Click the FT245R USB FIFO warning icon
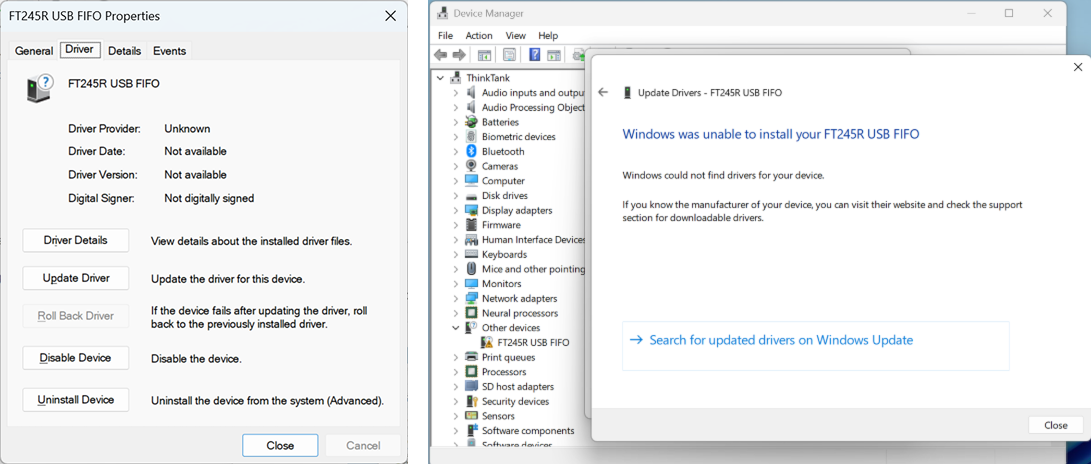The height and width of the screenshot is (464, 1091). coord(488,342)
